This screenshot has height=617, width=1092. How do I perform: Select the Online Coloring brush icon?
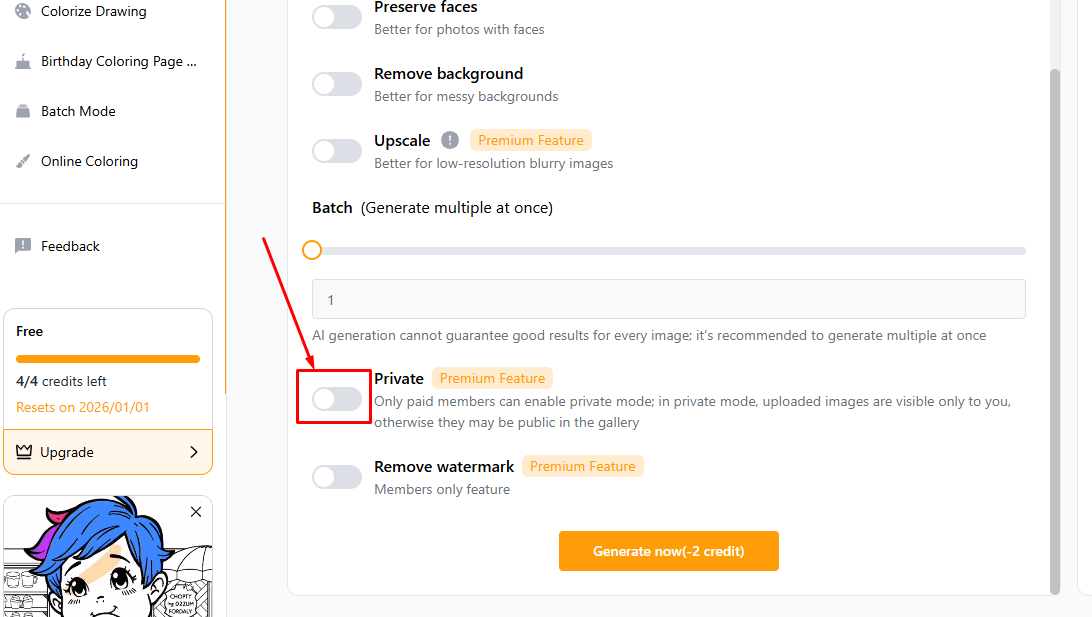click(22, 161)
